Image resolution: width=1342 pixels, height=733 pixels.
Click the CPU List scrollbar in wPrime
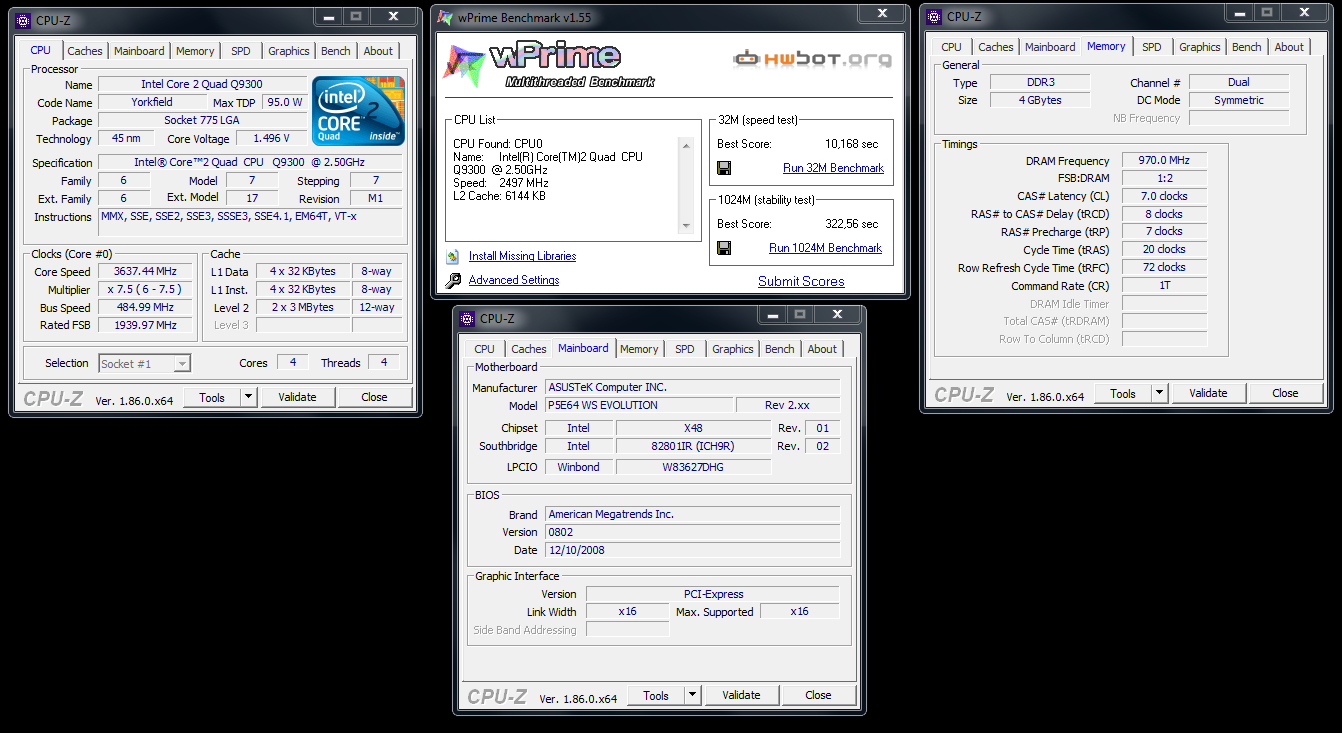click(x=686, y=186)
